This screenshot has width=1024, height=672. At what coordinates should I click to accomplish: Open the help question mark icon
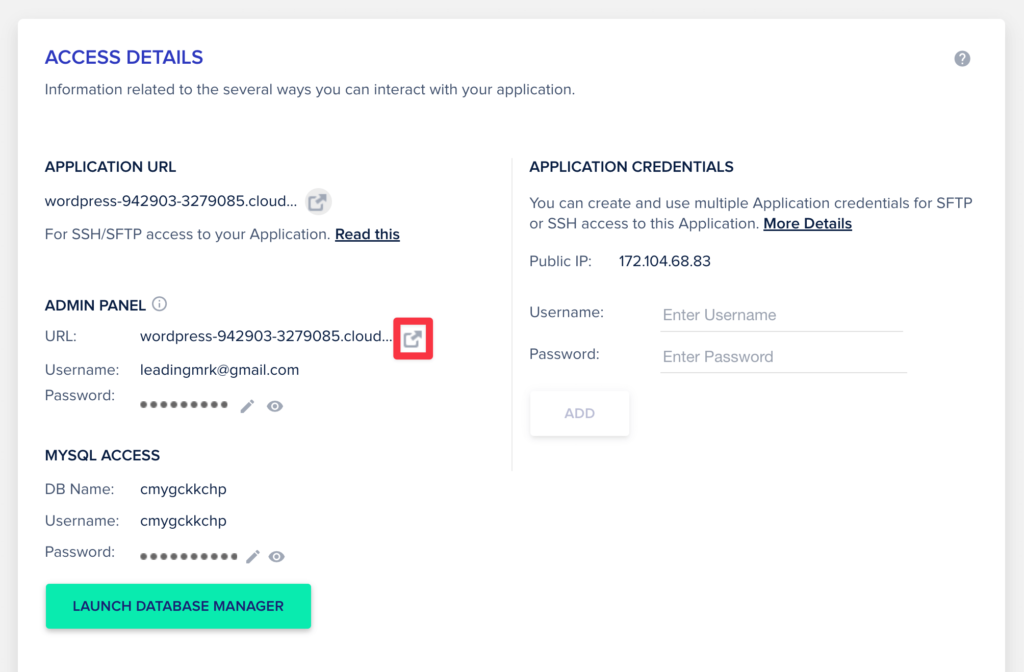click(962, 59)
